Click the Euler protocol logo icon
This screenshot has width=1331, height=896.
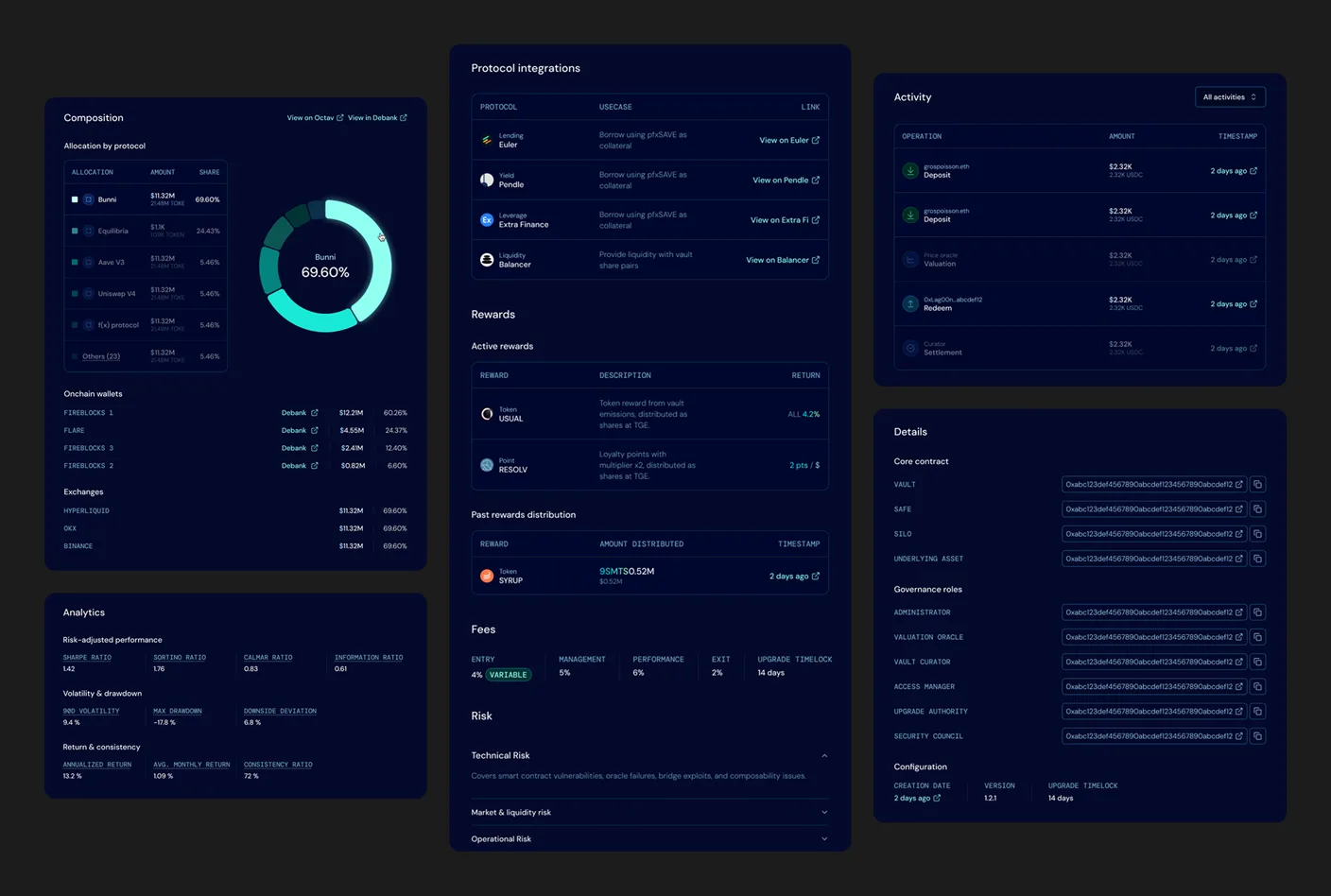487,140
